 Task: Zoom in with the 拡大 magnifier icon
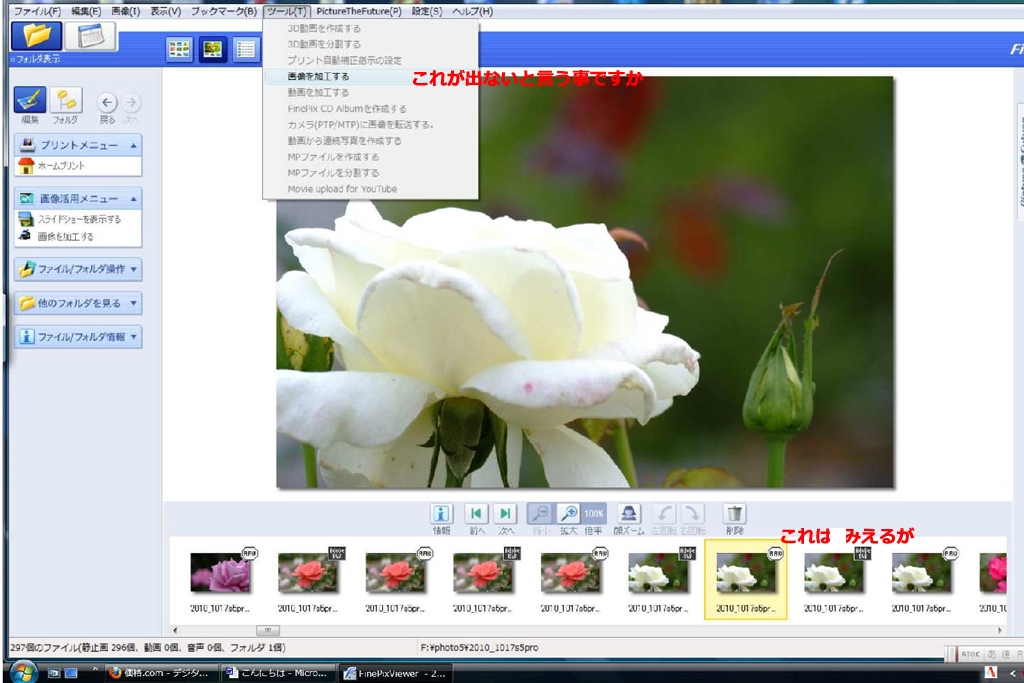pyautogui.click(x=568, y=513)
